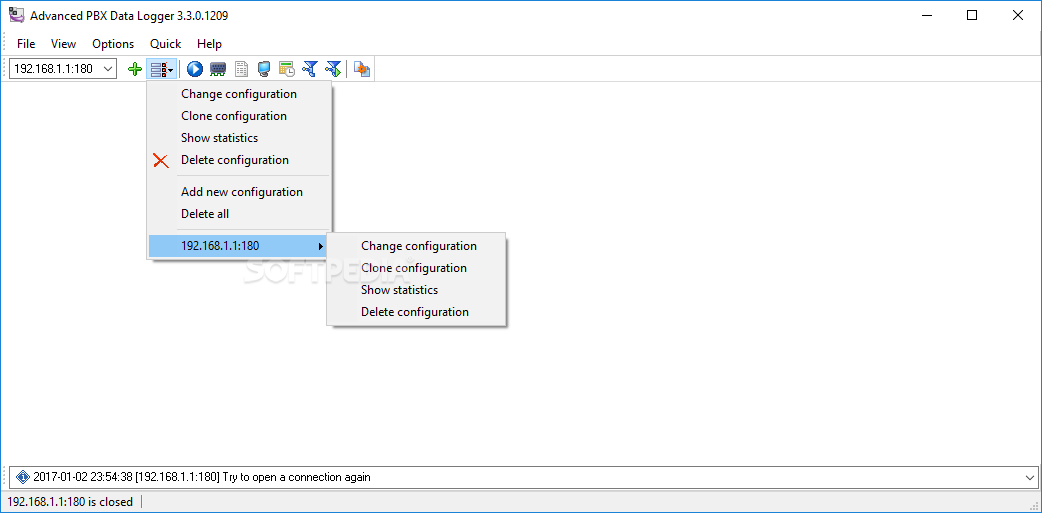Click the blue funnel filter icon
The height and width of the screenshot is (513, 1042).
pyautogui.click(x=310, y=68)
